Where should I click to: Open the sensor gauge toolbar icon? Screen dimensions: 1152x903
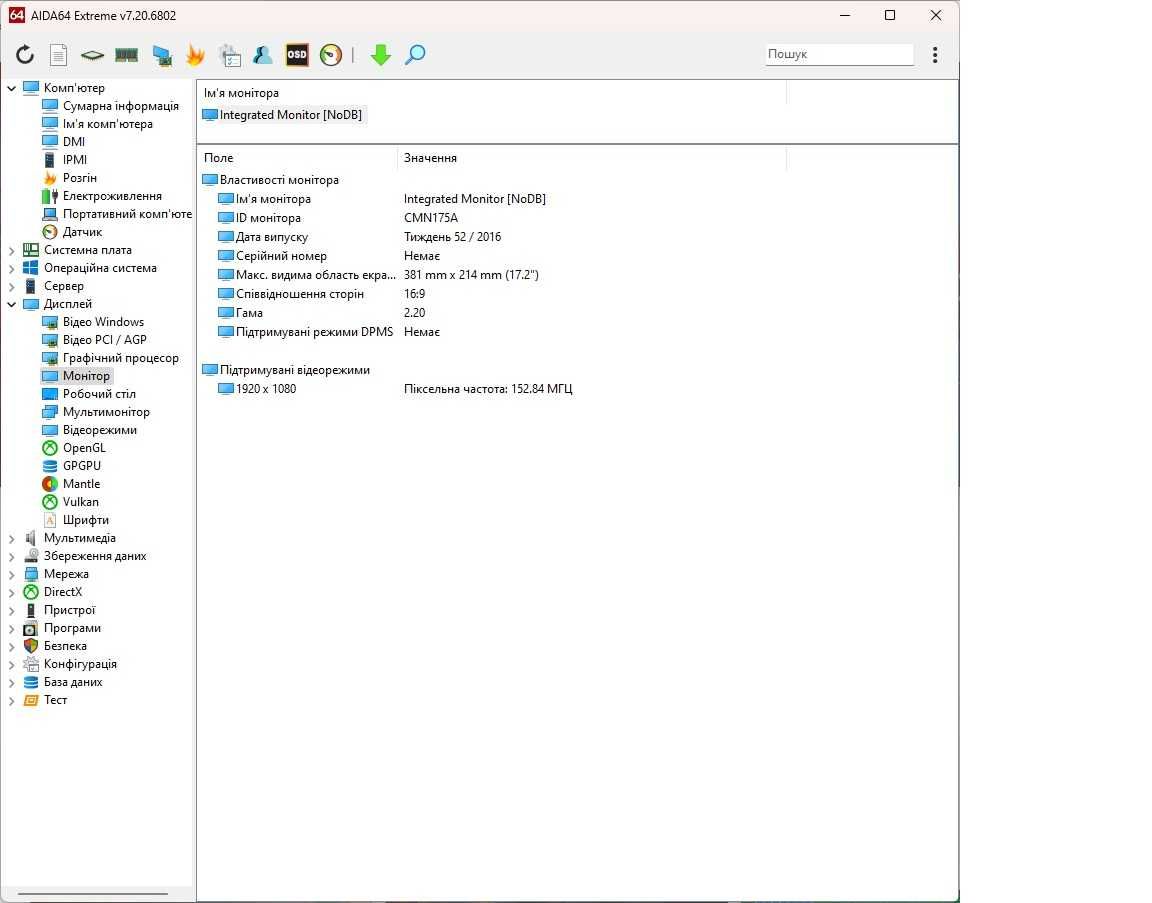[331, 54]
